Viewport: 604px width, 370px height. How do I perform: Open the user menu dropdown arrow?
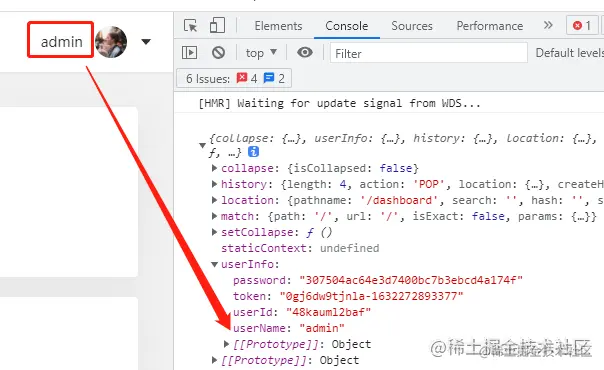pyautogui.click(x=146, y=42)
